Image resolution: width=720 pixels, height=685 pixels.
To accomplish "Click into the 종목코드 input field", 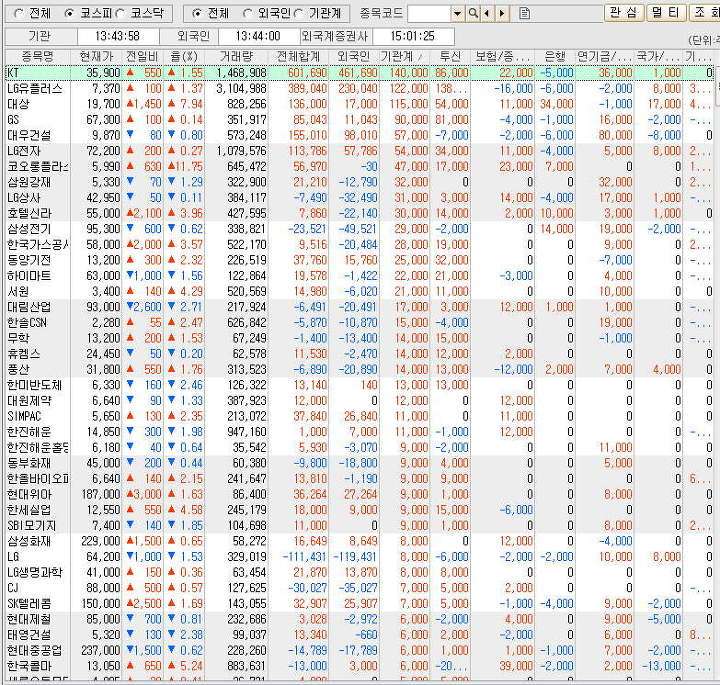I will point(429,13).
